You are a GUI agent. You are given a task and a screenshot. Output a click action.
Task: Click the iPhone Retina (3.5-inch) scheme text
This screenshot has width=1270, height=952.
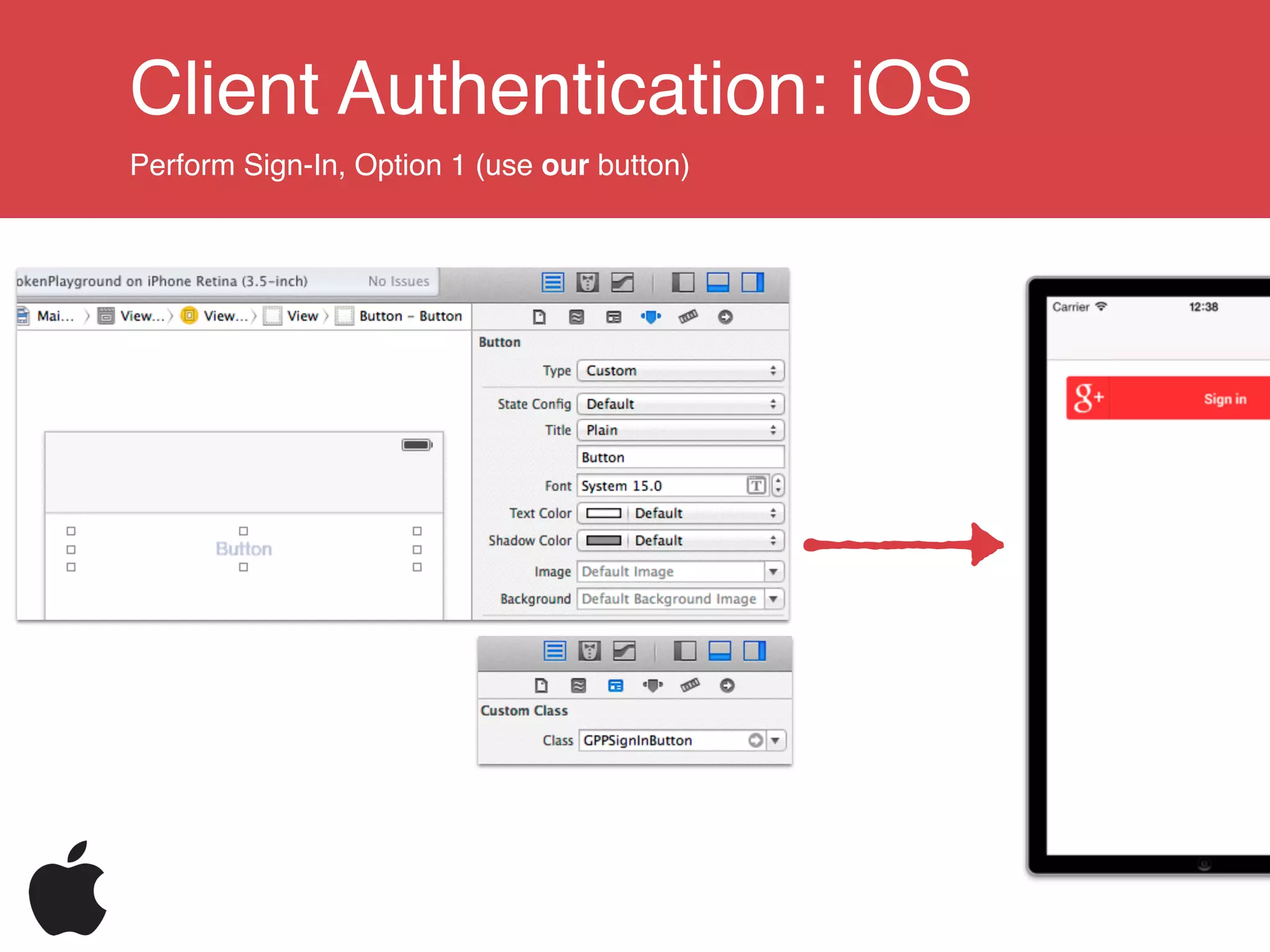point(228,281)
